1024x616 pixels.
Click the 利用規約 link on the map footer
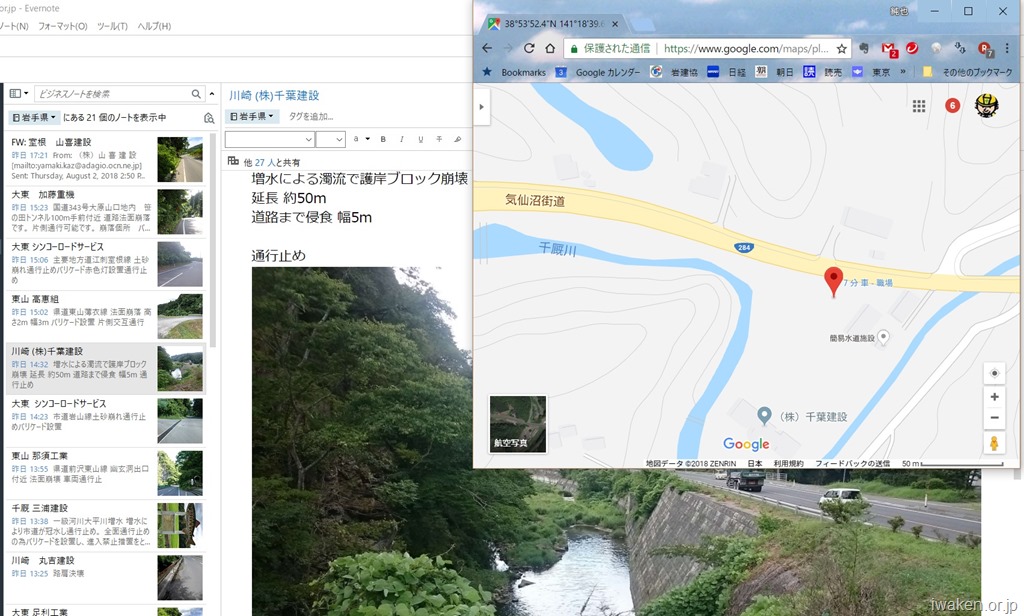coord(788,463)
